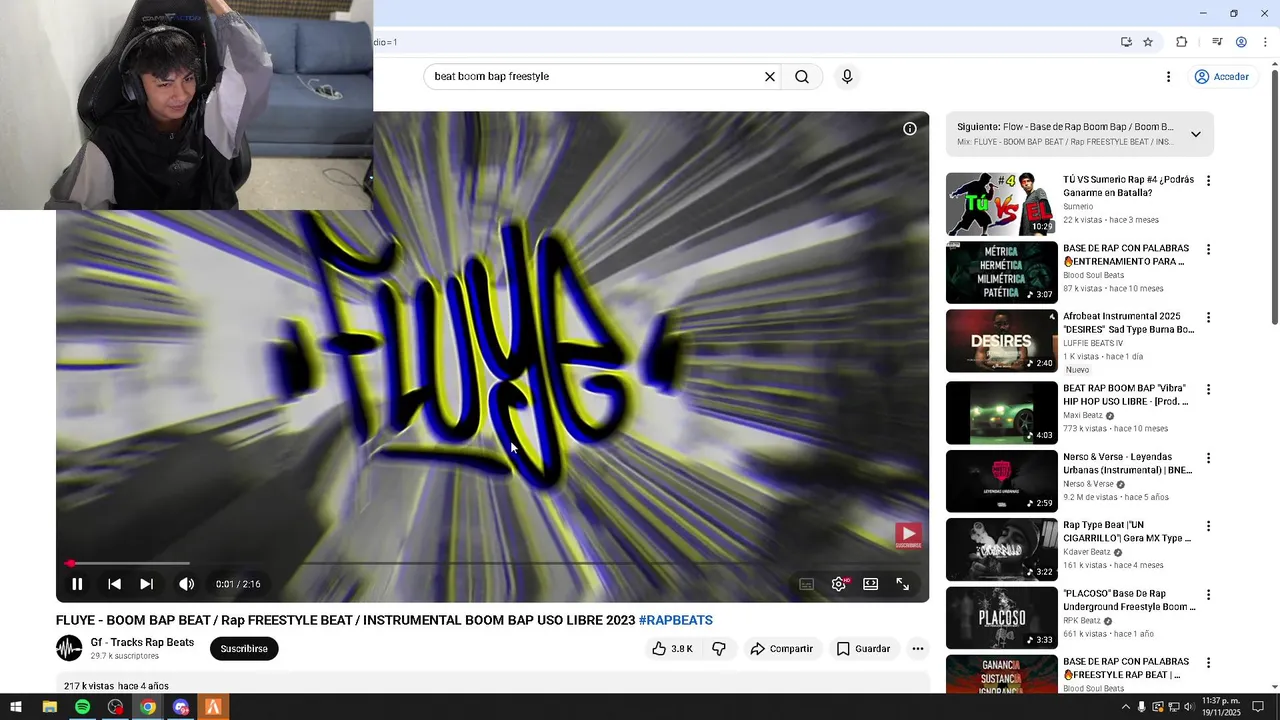Pause the video with the pause button

click(77, 584)
